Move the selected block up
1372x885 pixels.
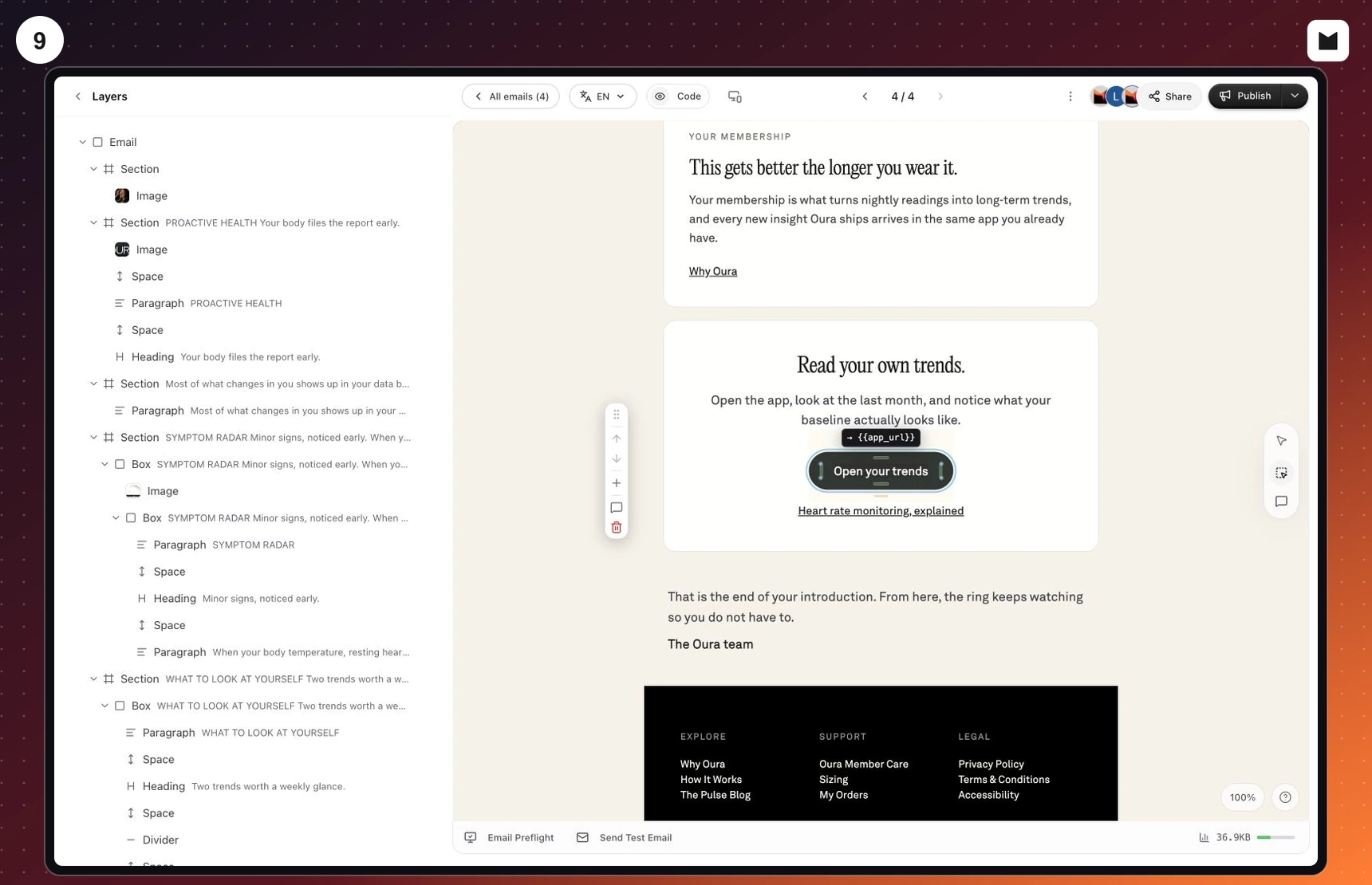617,439
